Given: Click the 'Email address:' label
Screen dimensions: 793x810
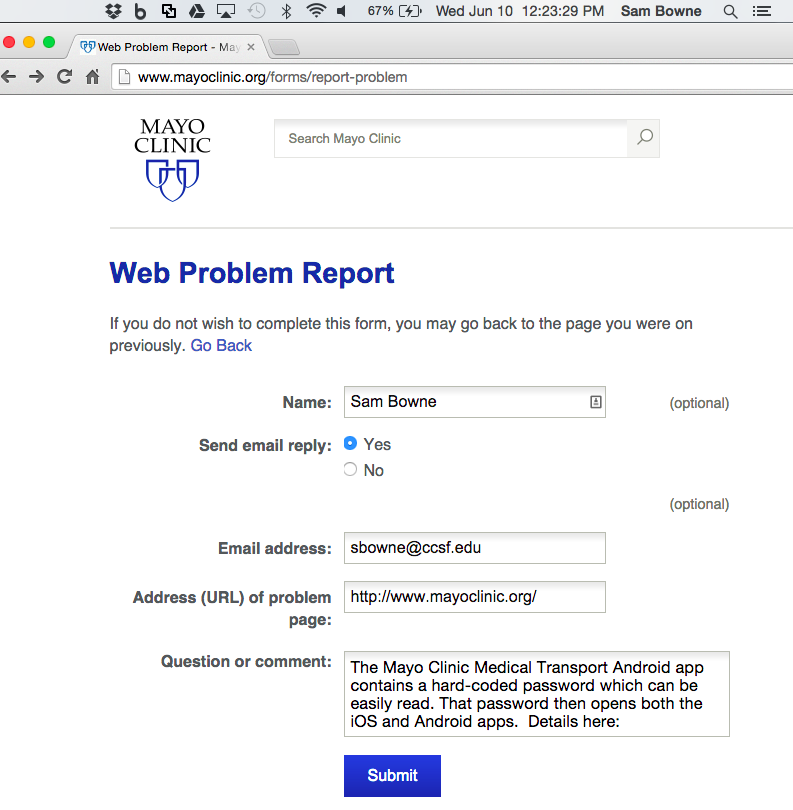Looking at the screenshot, I should (275, 548).
